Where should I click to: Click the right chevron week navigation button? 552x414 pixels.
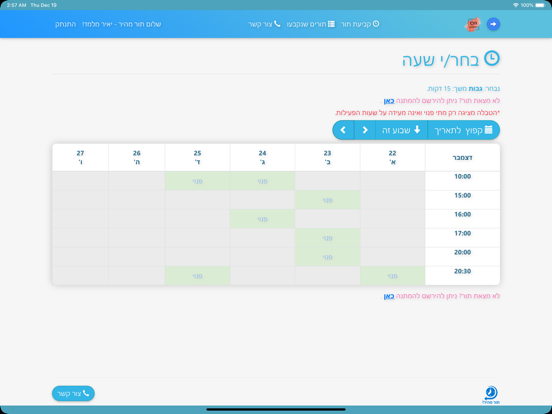365,130
